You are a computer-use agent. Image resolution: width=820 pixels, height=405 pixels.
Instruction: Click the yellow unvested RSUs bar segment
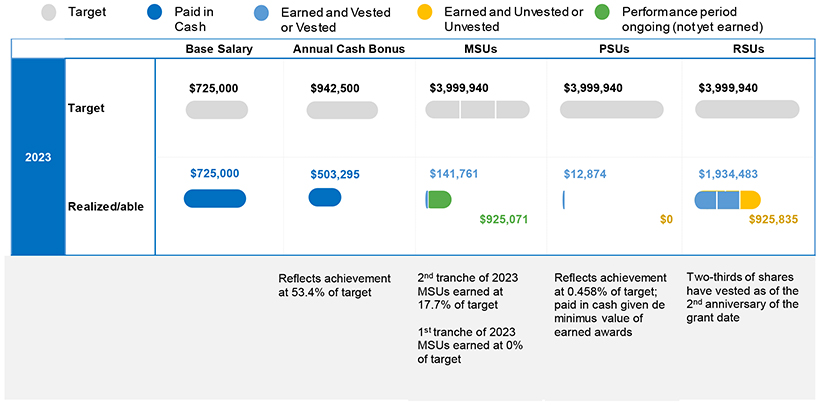coord(751,200)
